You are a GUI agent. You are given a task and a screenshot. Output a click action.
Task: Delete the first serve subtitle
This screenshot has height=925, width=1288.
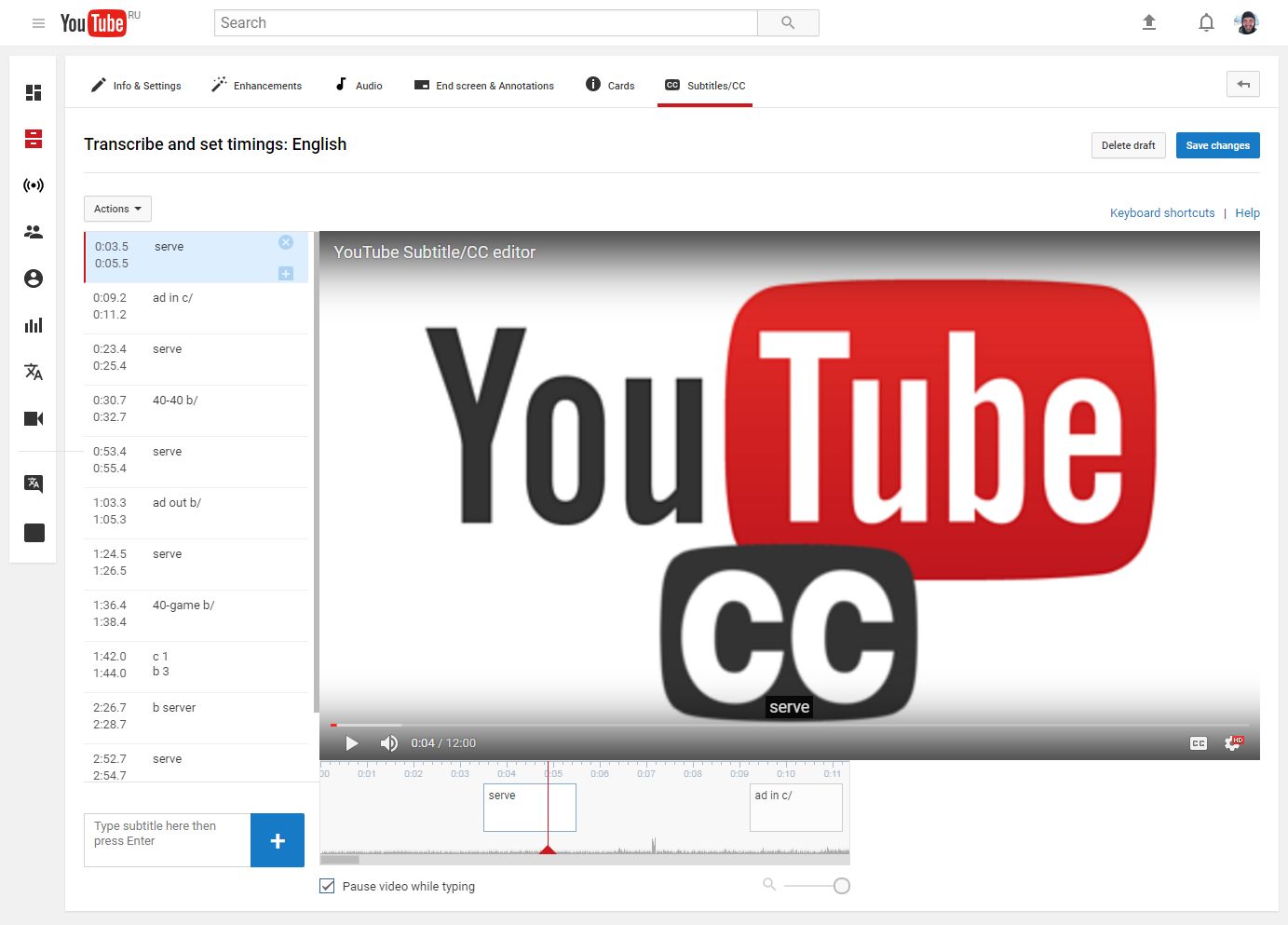(286, 242)
